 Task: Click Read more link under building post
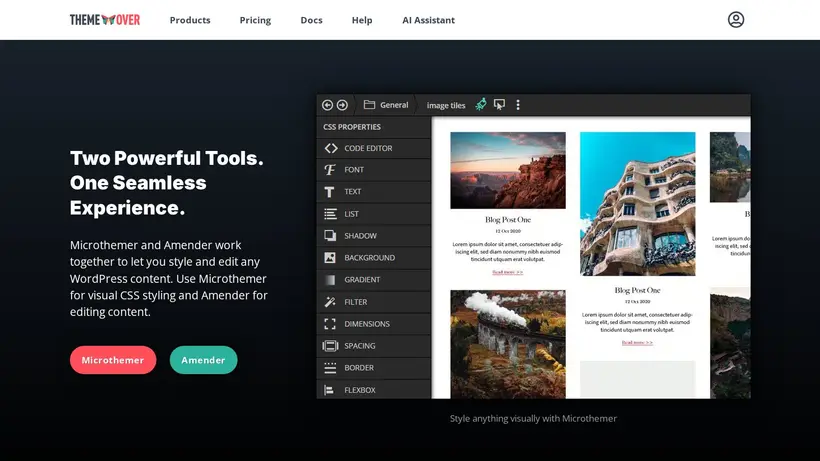pyautogui.click(x=637, y=343)
